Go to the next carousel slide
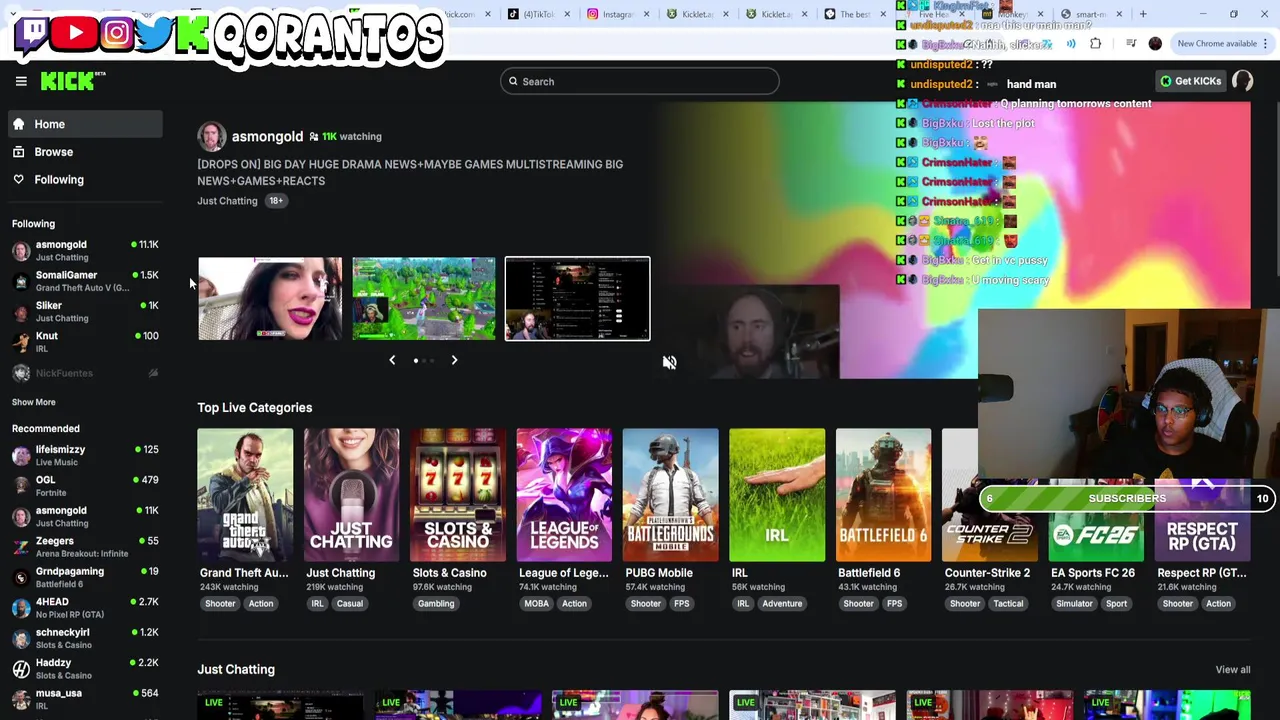 [454, 360]
